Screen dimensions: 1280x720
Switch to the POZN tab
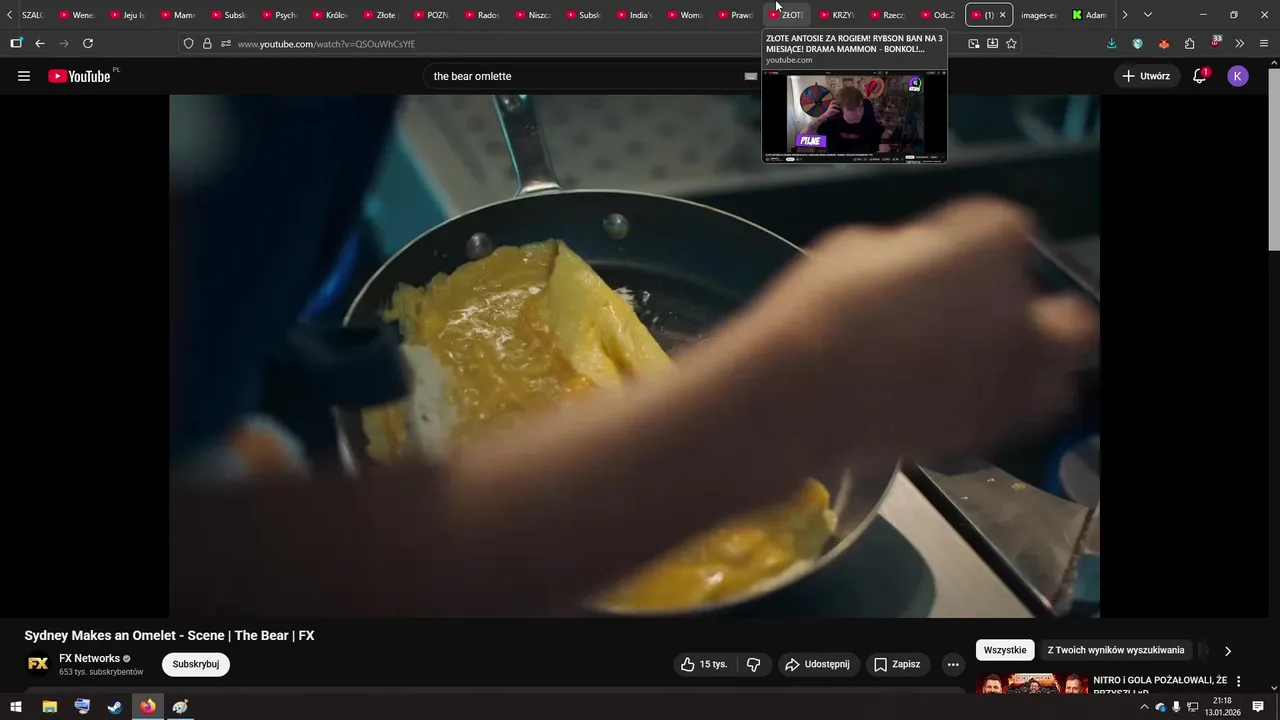click(x=432, y=15)
